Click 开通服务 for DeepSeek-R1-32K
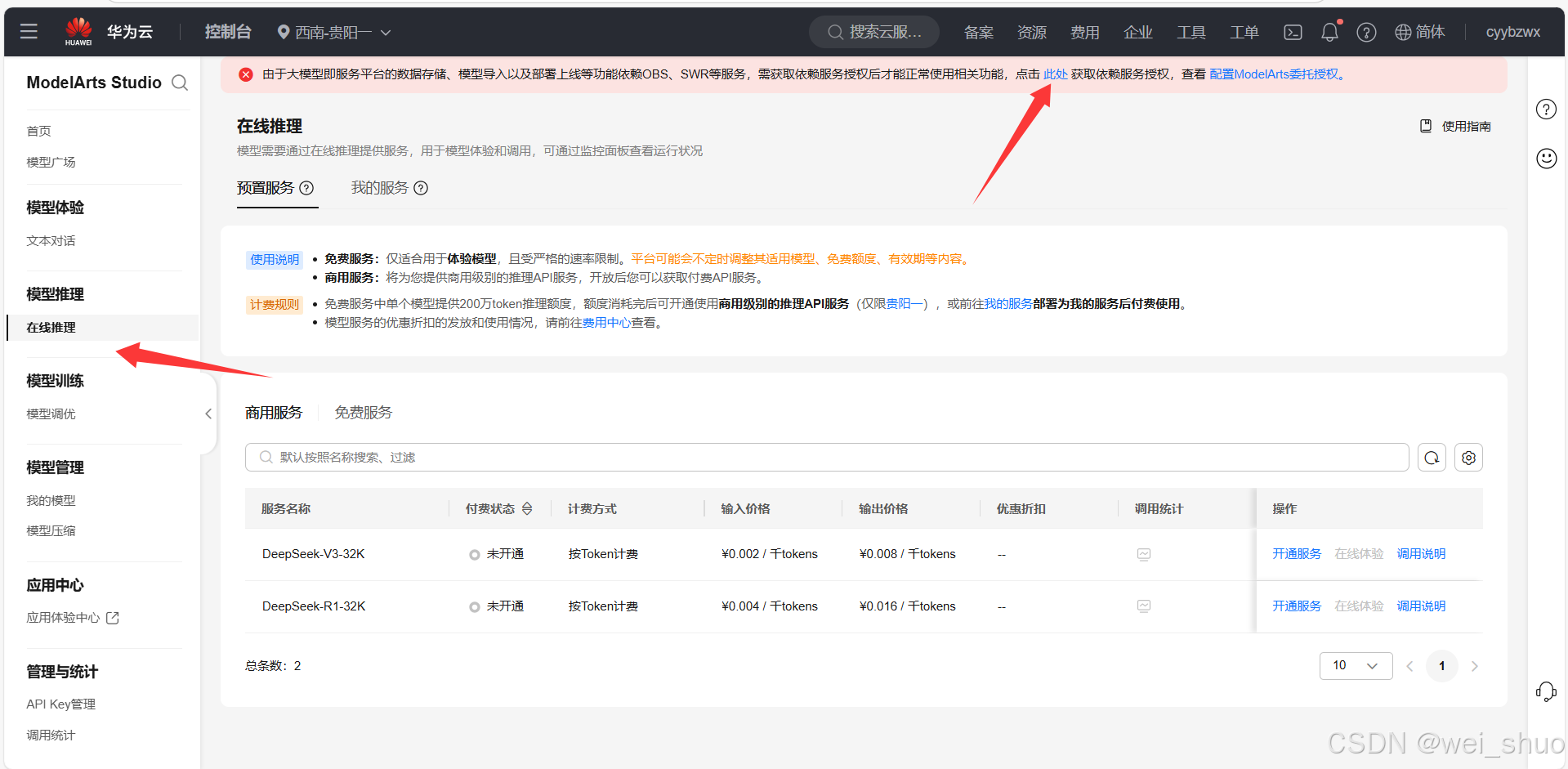This screenshot has height=769, width=1568. (1297, 606)
